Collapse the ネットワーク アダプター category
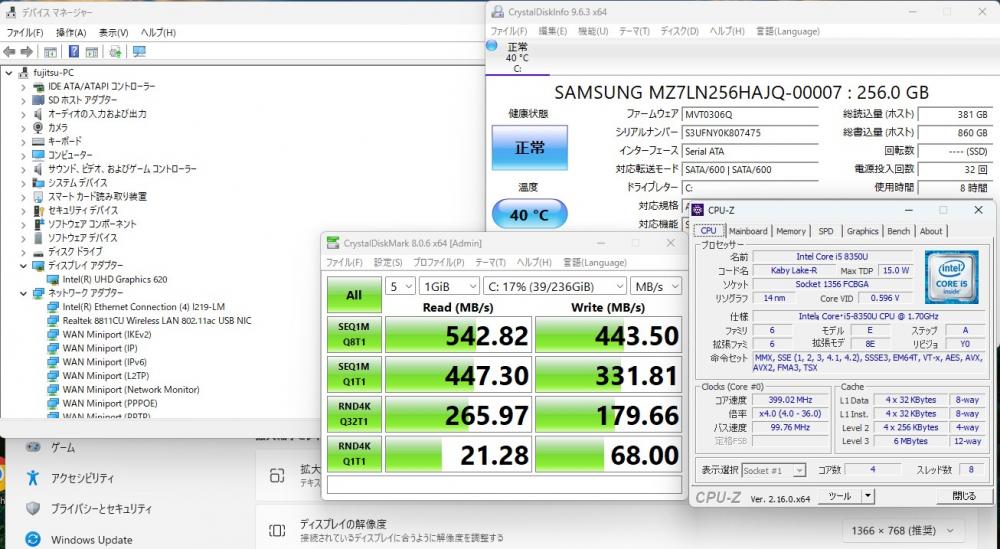Screen dimensions: 1000x549 tap(24, 293)
